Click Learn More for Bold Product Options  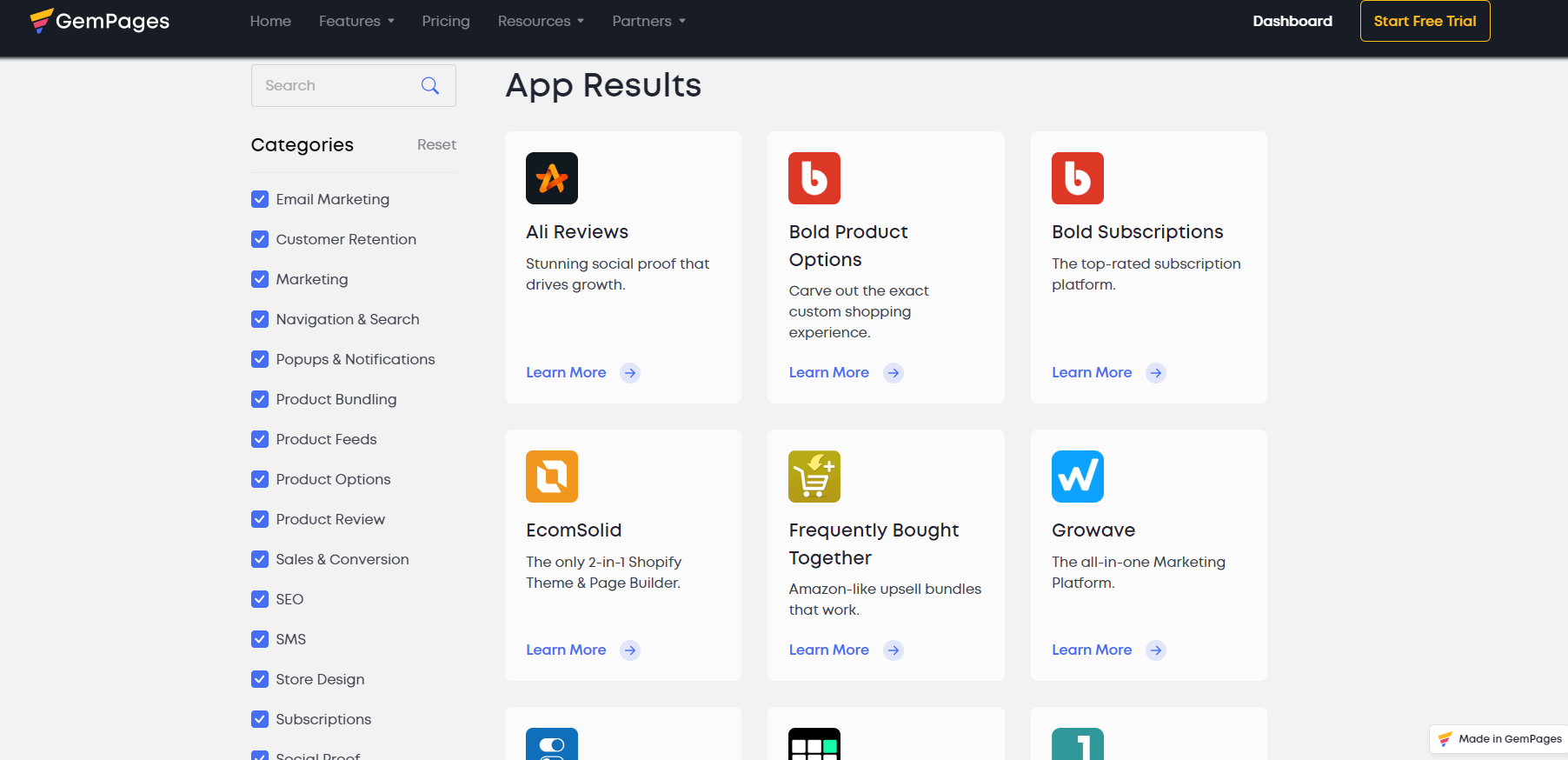(829, 372)
